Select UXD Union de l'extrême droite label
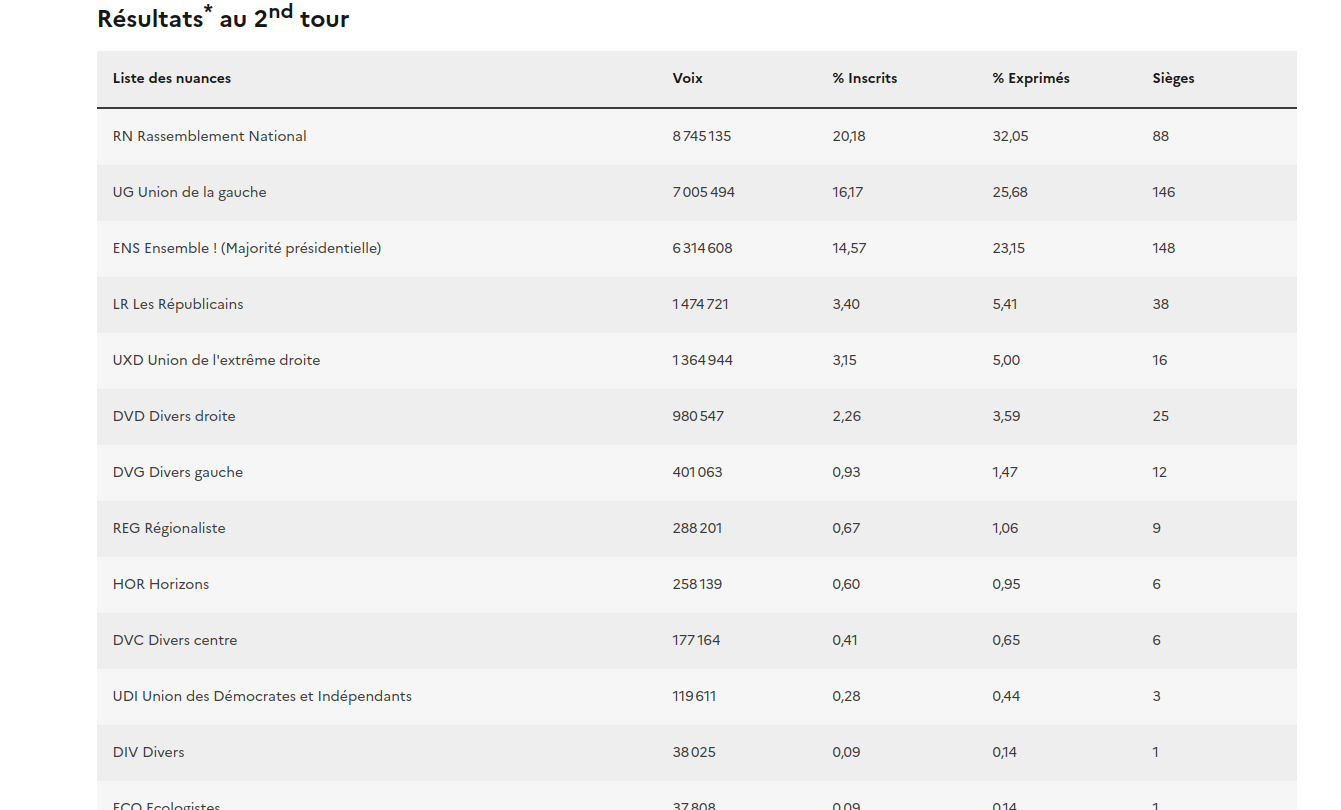The width and height of the screenshot is (1341, 810). coord(217,360)
